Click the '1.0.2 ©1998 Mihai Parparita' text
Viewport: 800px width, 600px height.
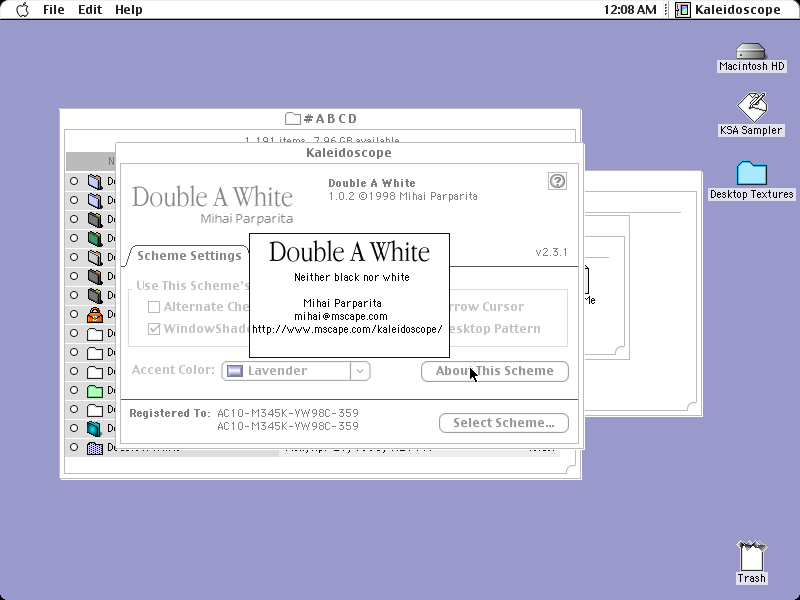[x=403, y=196]
